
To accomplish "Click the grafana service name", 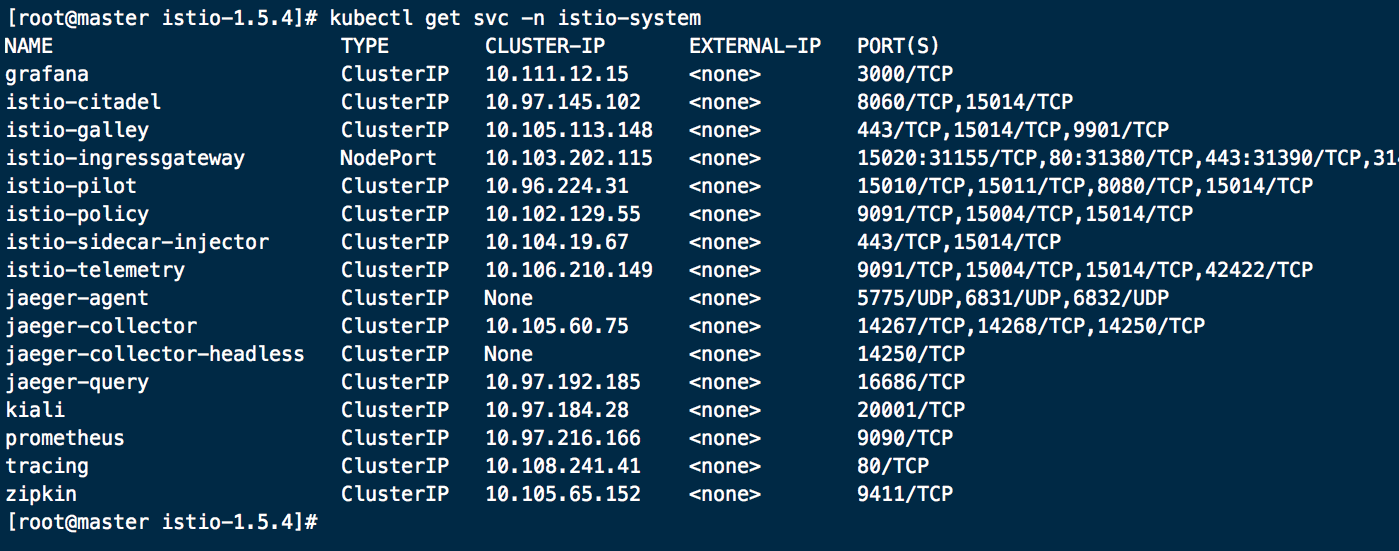I will tap(46, 74).
